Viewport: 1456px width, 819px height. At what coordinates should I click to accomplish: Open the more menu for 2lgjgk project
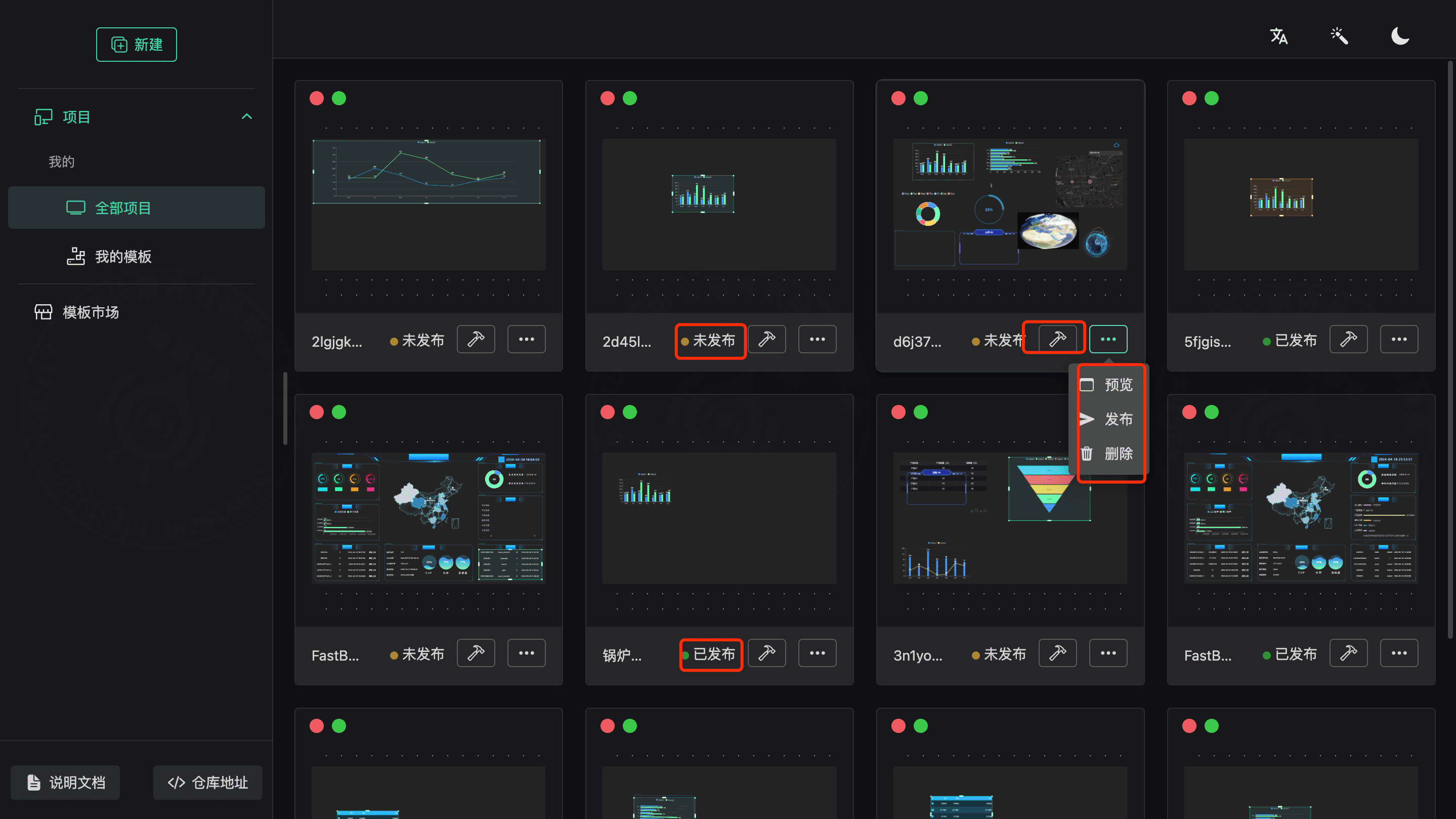pyautogui.click(x=526, y=339)
